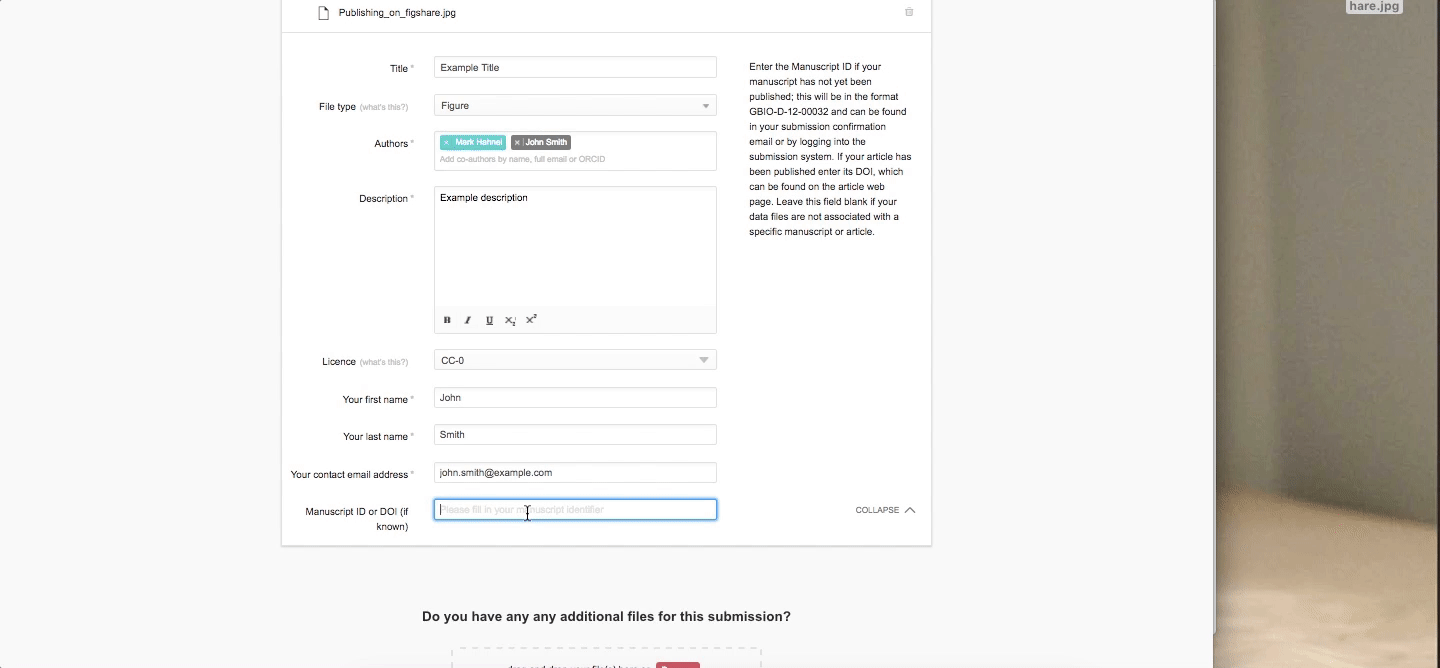Click the red browse button in the upload area
1440x668 pixels.
pos(678,665)
